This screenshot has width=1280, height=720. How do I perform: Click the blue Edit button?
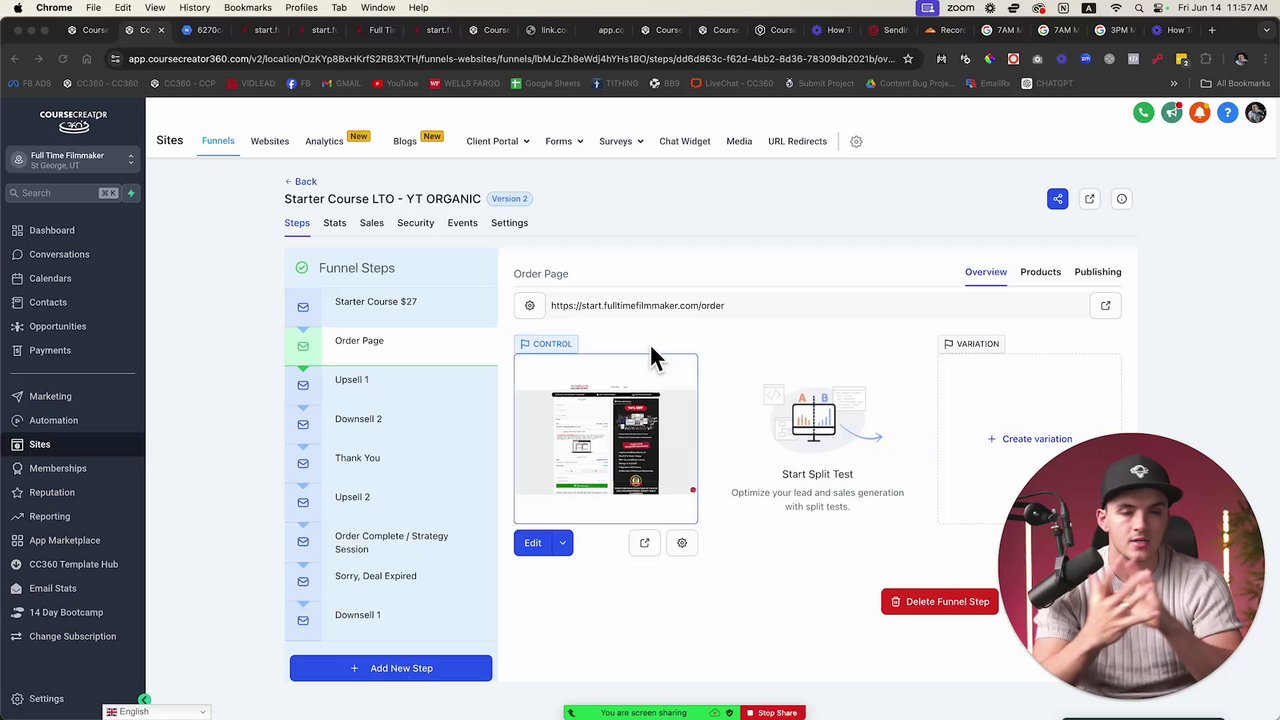533,543
